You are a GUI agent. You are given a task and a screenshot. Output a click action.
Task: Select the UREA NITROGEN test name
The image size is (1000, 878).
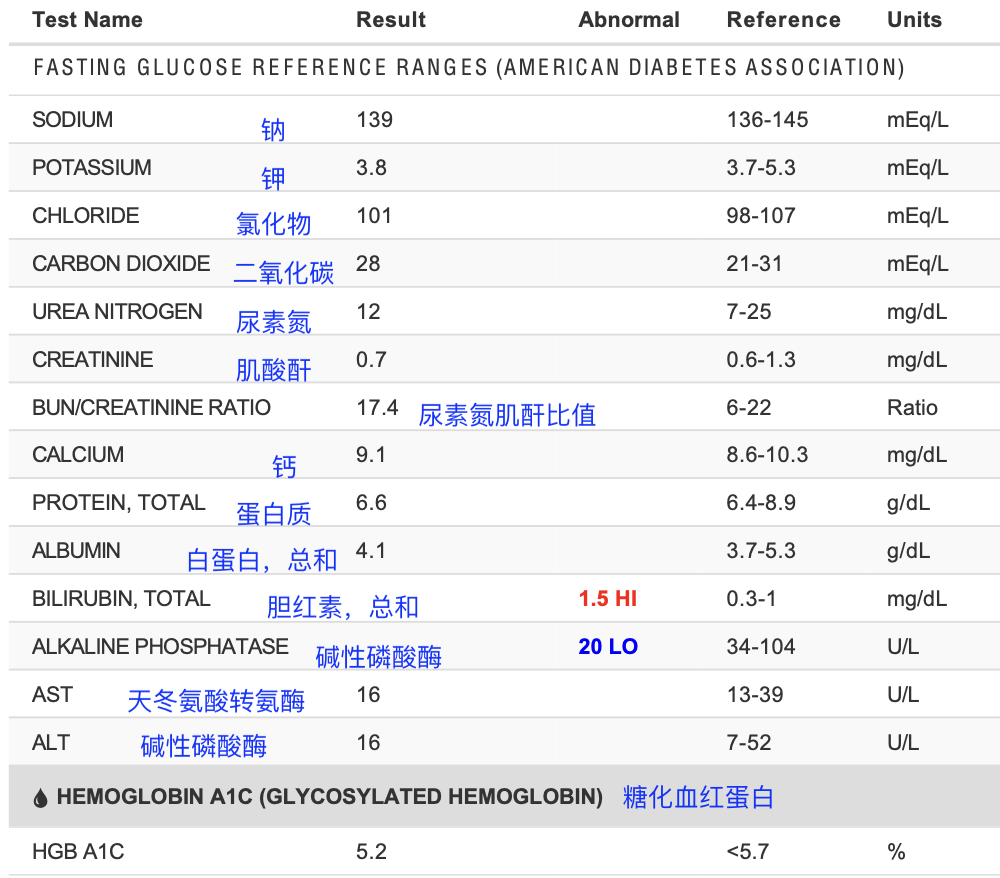117,312
